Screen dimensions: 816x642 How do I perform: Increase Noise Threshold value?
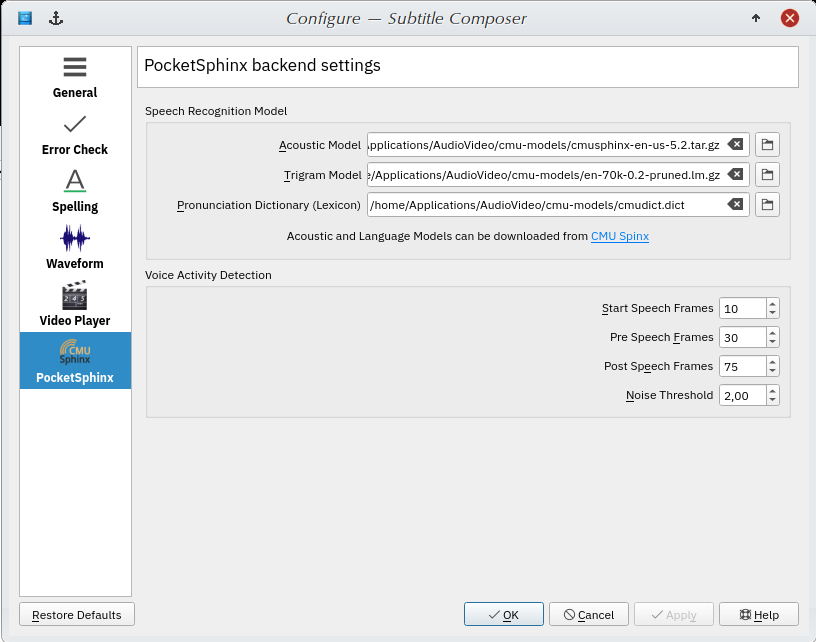click(773, 391)
